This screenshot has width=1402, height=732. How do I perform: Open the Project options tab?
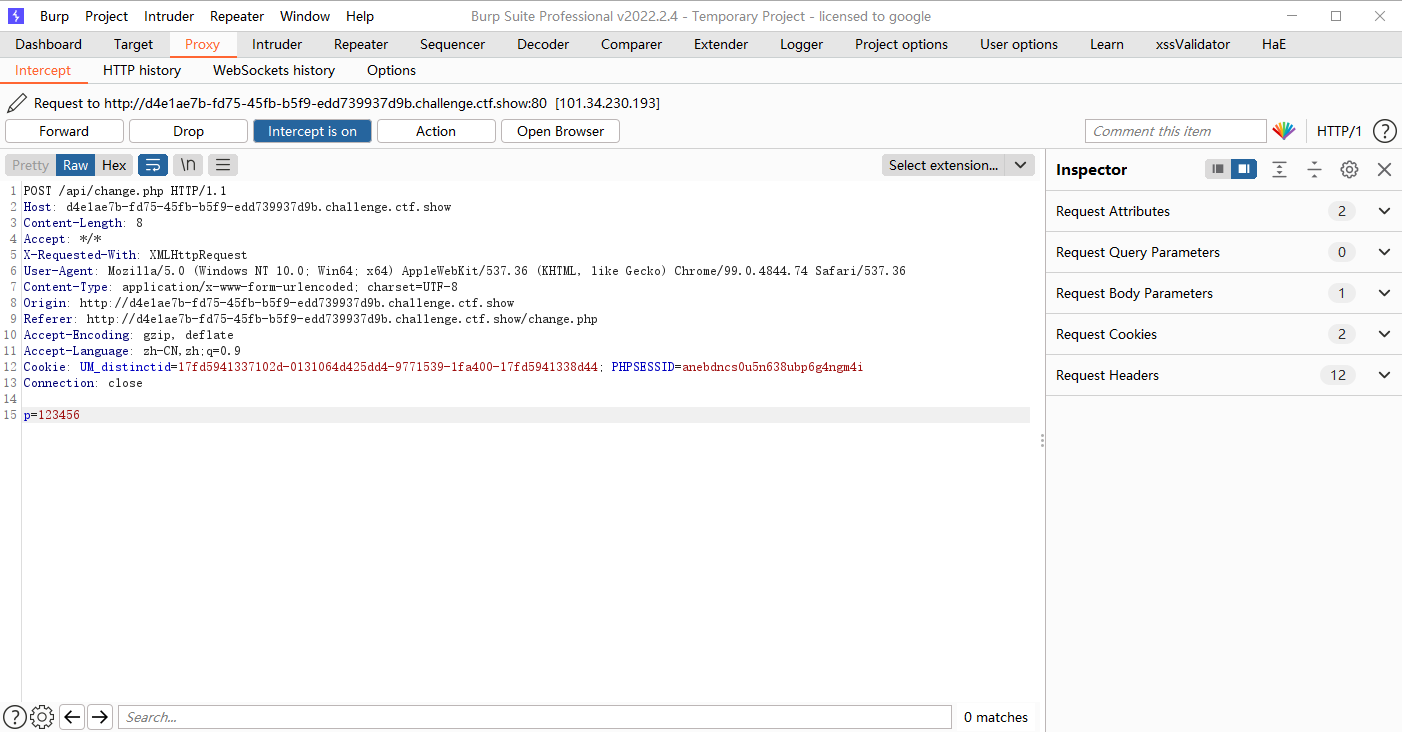pos(901,44)
